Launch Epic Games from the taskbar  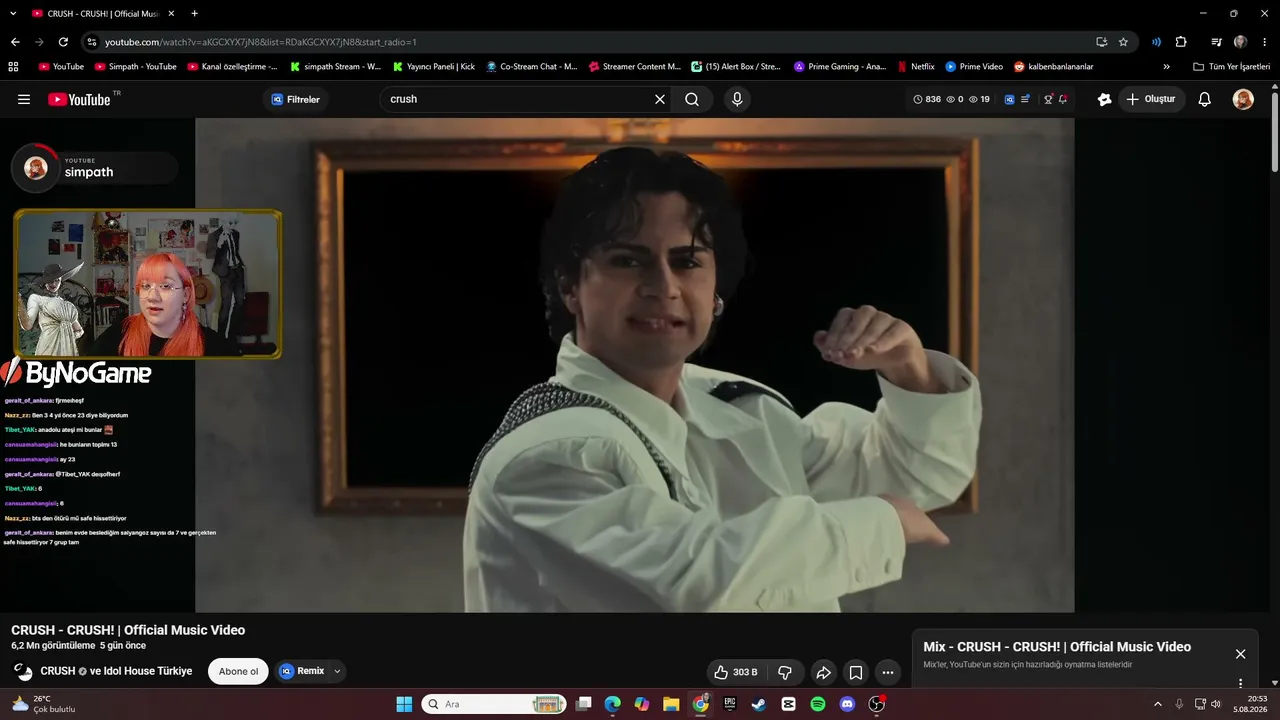730,704
